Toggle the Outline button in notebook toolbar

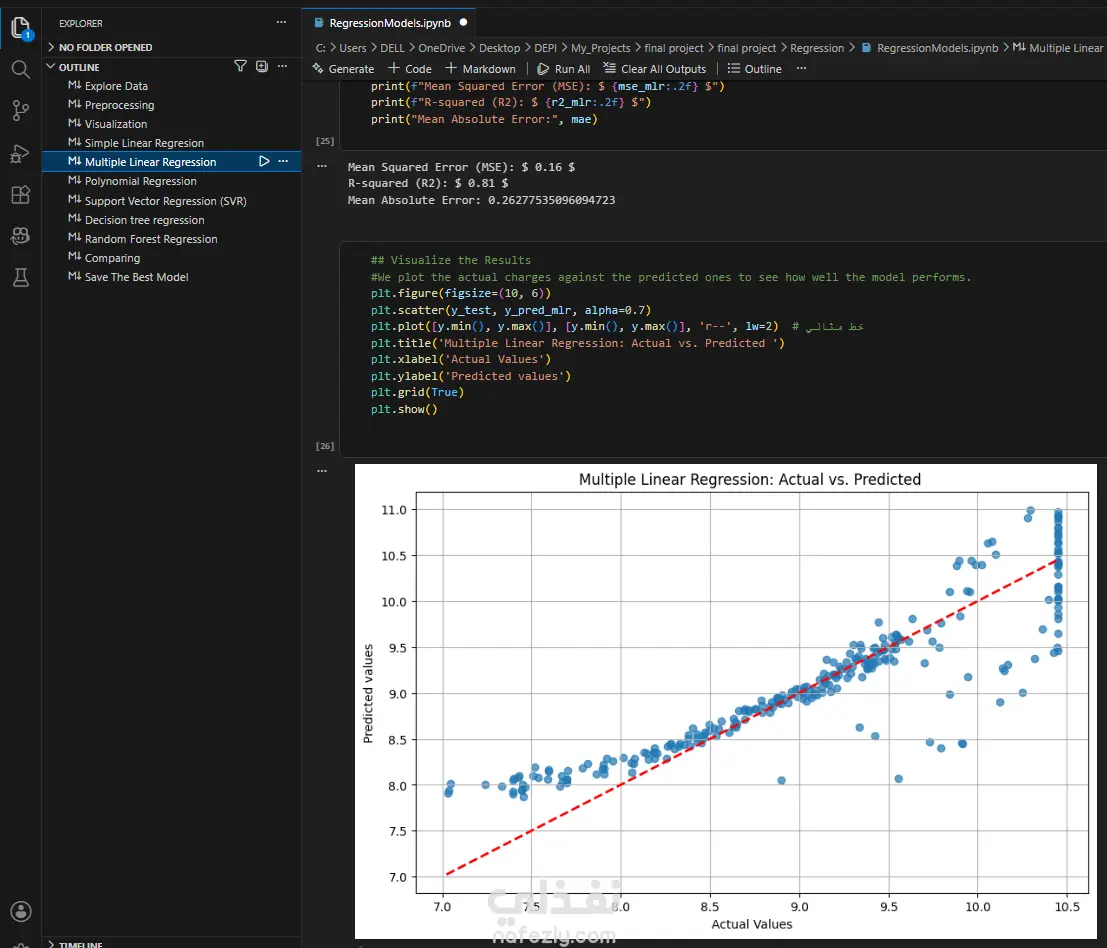coord(754,68)
